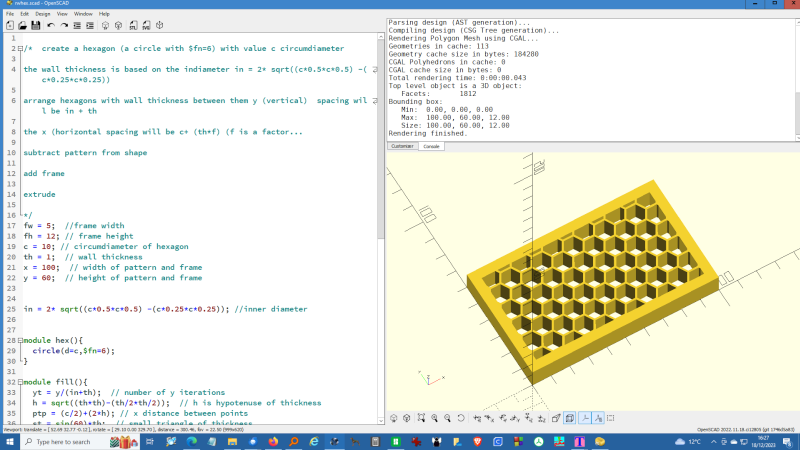
Task: Collapse the comment block fold at line 2
Action: tap(19, 49)
